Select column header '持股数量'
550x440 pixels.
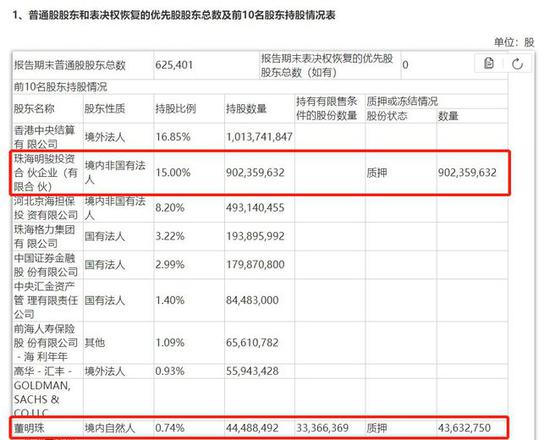[x=246, y=109]
